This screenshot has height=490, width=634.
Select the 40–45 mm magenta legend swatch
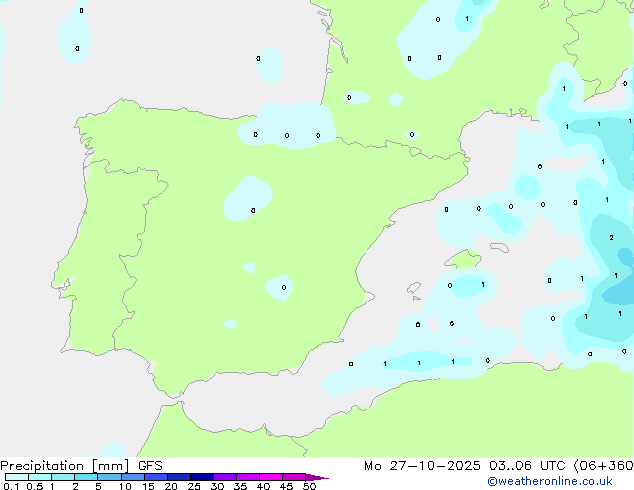(x=271, y=477)
